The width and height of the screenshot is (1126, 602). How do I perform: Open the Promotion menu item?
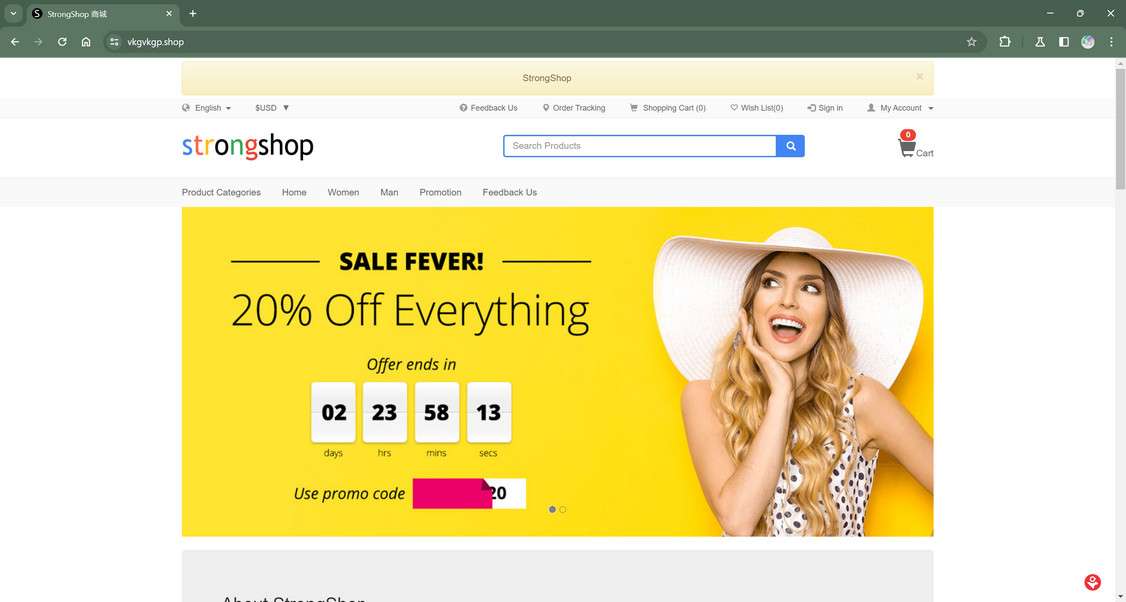440,193
